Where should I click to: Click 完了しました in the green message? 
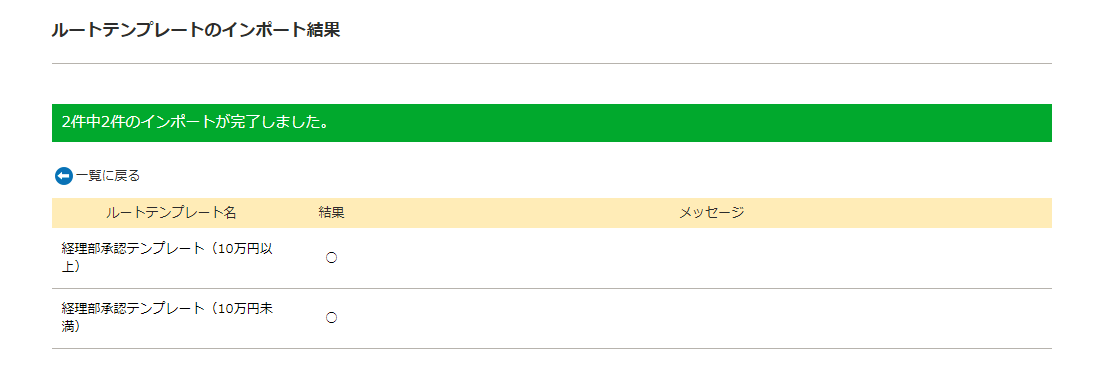point(280,123)
